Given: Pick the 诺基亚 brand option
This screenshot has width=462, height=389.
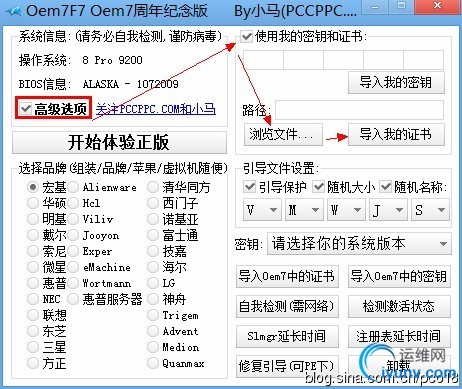Looking at the screenshot, I should pos(153,219).
